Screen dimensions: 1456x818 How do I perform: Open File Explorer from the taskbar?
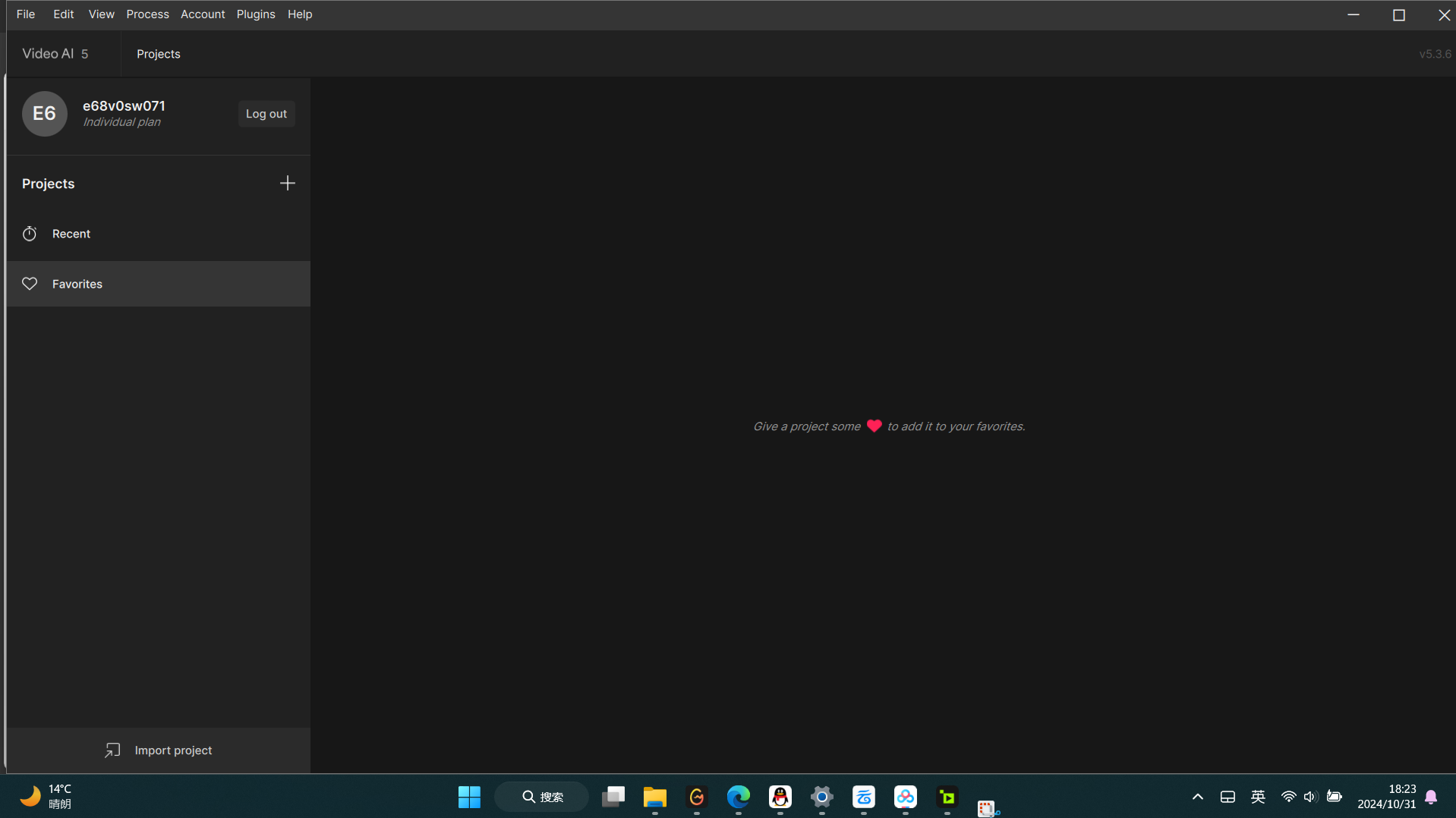click(x=654, y=797)
